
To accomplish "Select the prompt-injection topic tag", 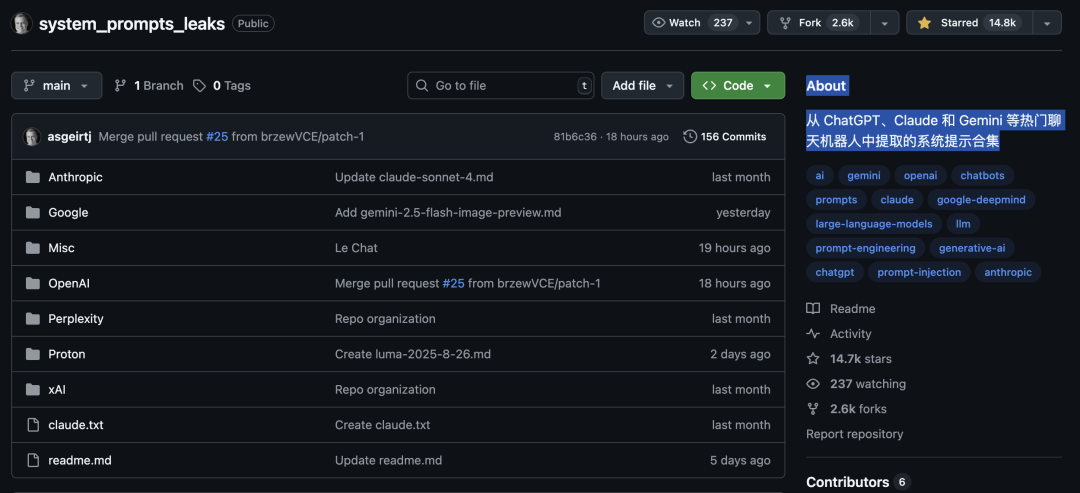I will tap(919, 272).
